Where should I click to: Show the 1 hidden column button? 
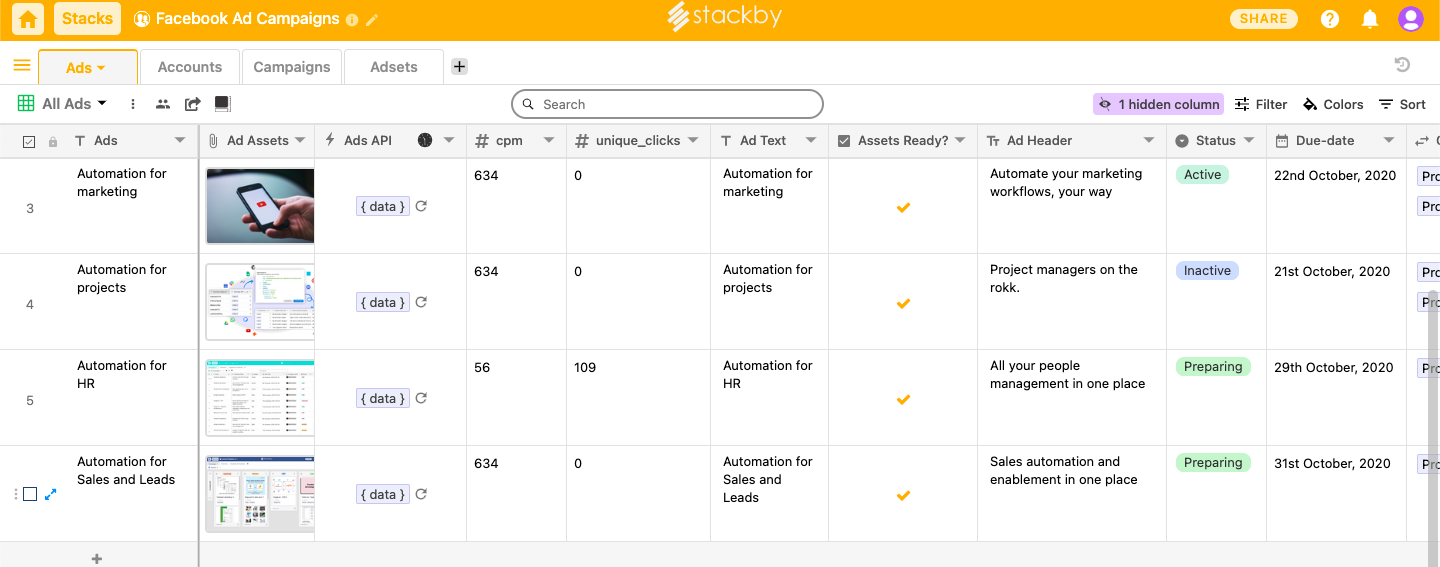1158,104
